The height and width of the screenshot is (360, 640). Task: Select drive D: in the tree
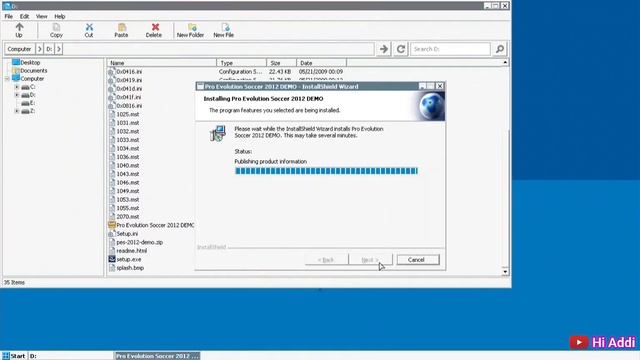[28, 95]
